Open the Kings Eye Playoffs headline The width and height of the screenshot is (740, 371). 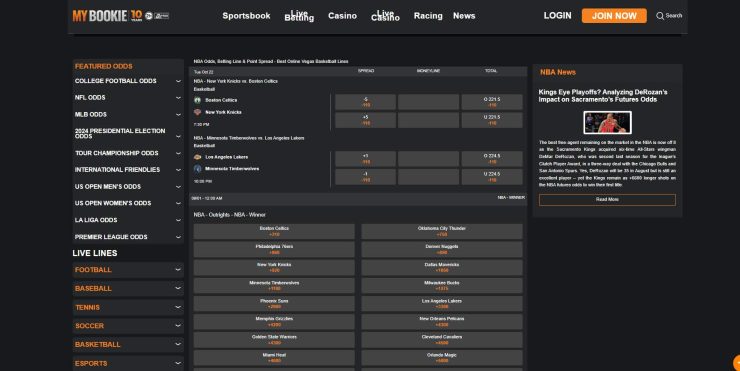[603, 96]
